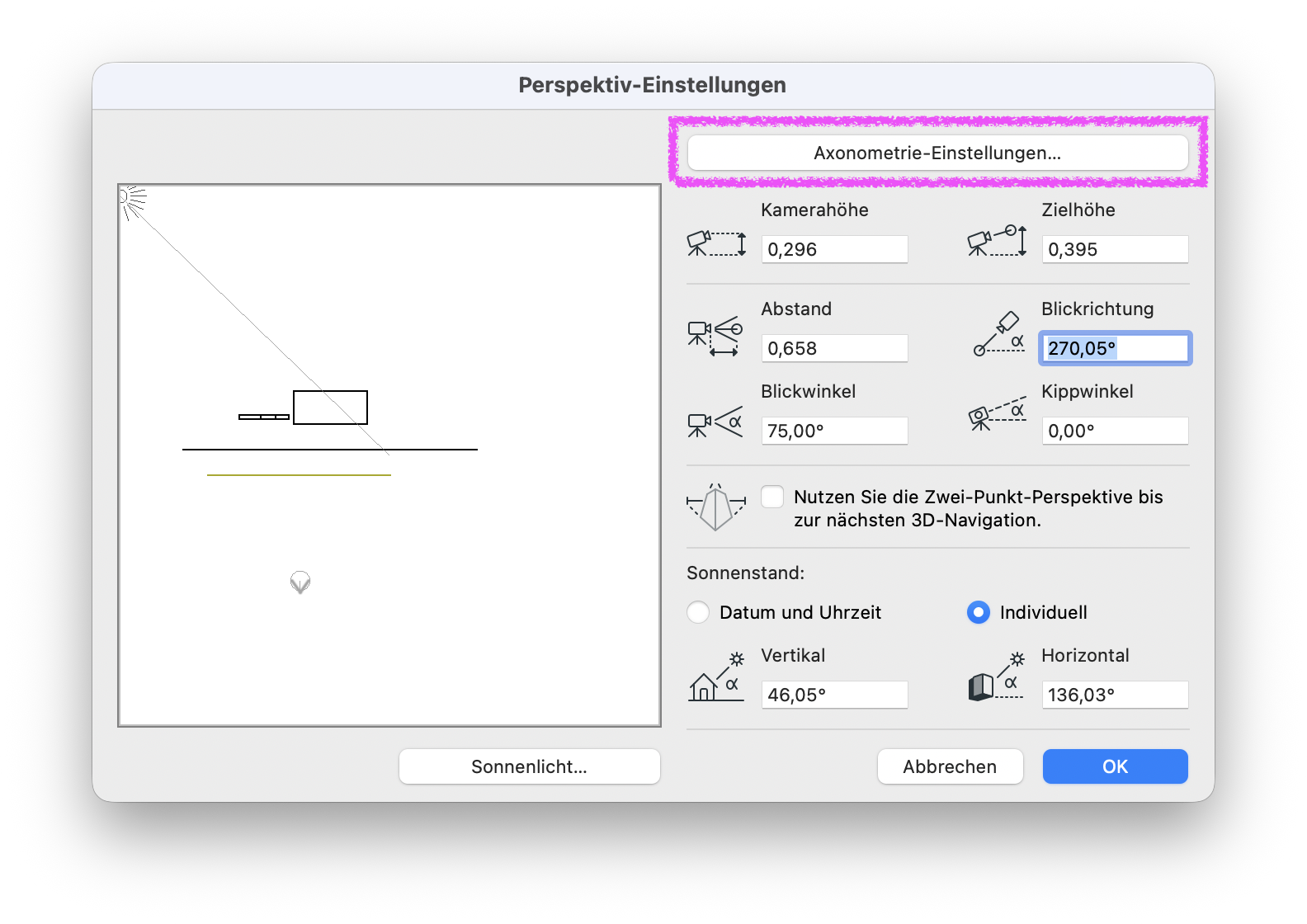The height and width of the screenshot is (924, 1307).
Task: Click the Abstand distance icon
Action: tap(715, 336)
